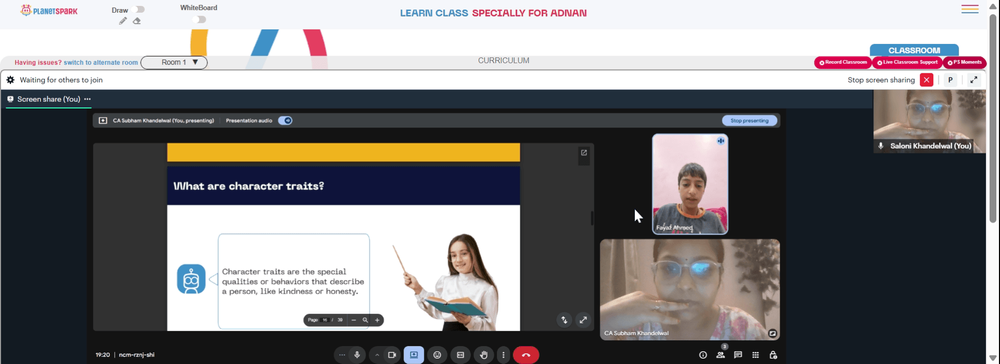Click 'Waiting for others to join' text
This screenshot has height=364, width=1000.
(x=61, y=80)
